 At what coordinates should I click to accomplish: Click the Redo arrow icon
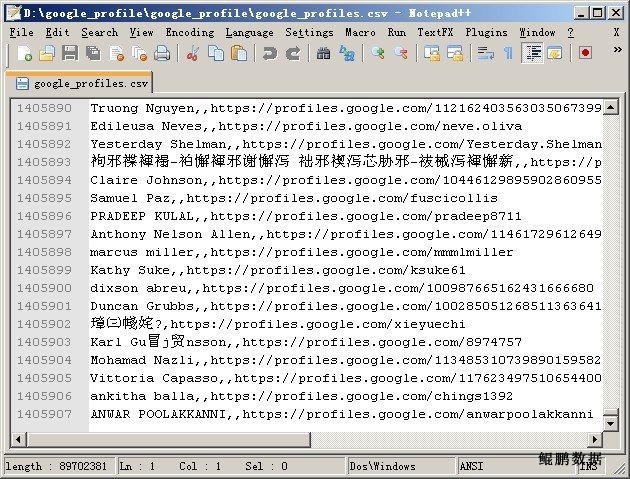tap(293, 53)
